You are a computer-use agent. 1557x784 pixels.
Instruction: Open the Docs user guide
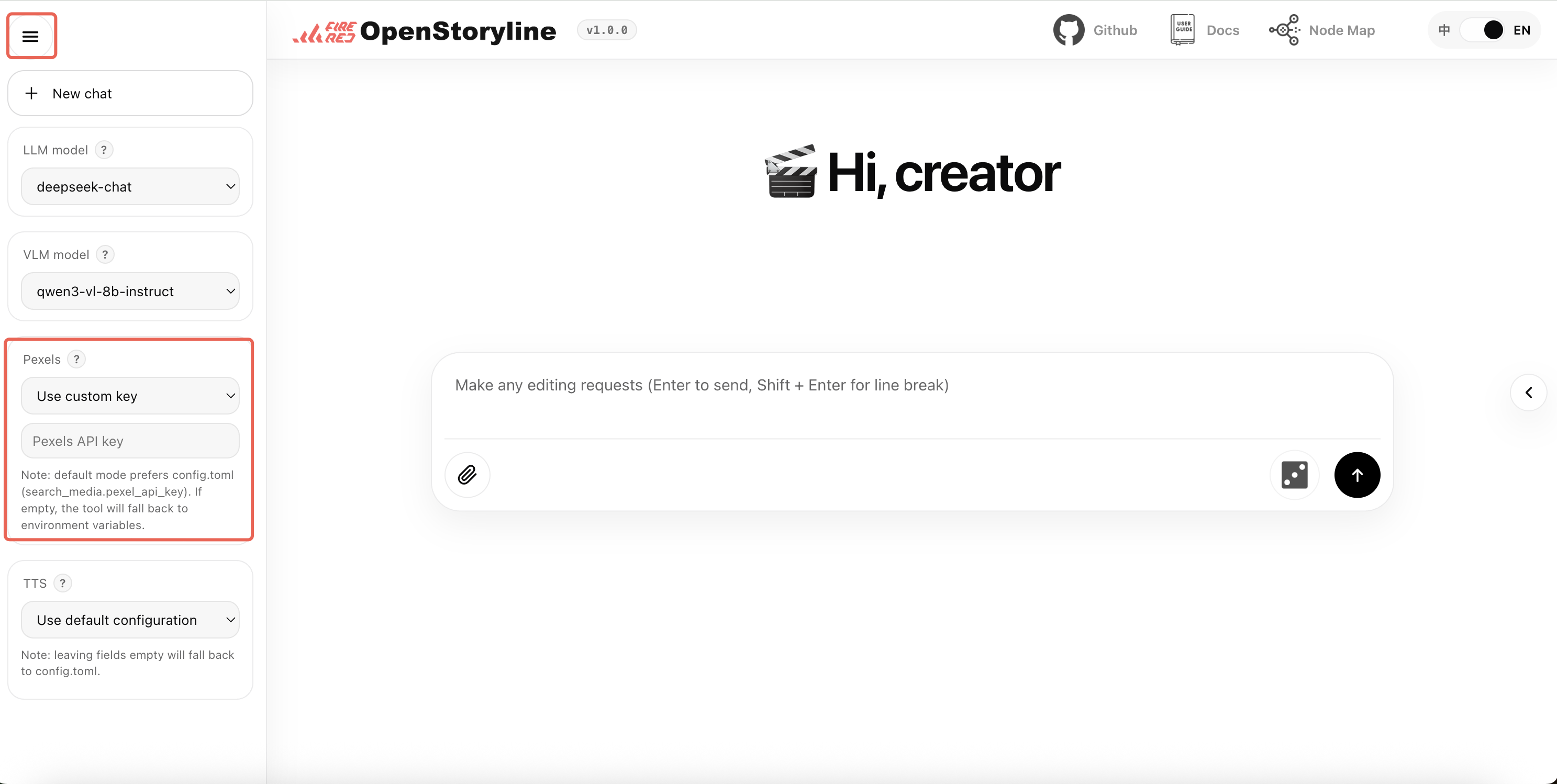(1204, 30)
